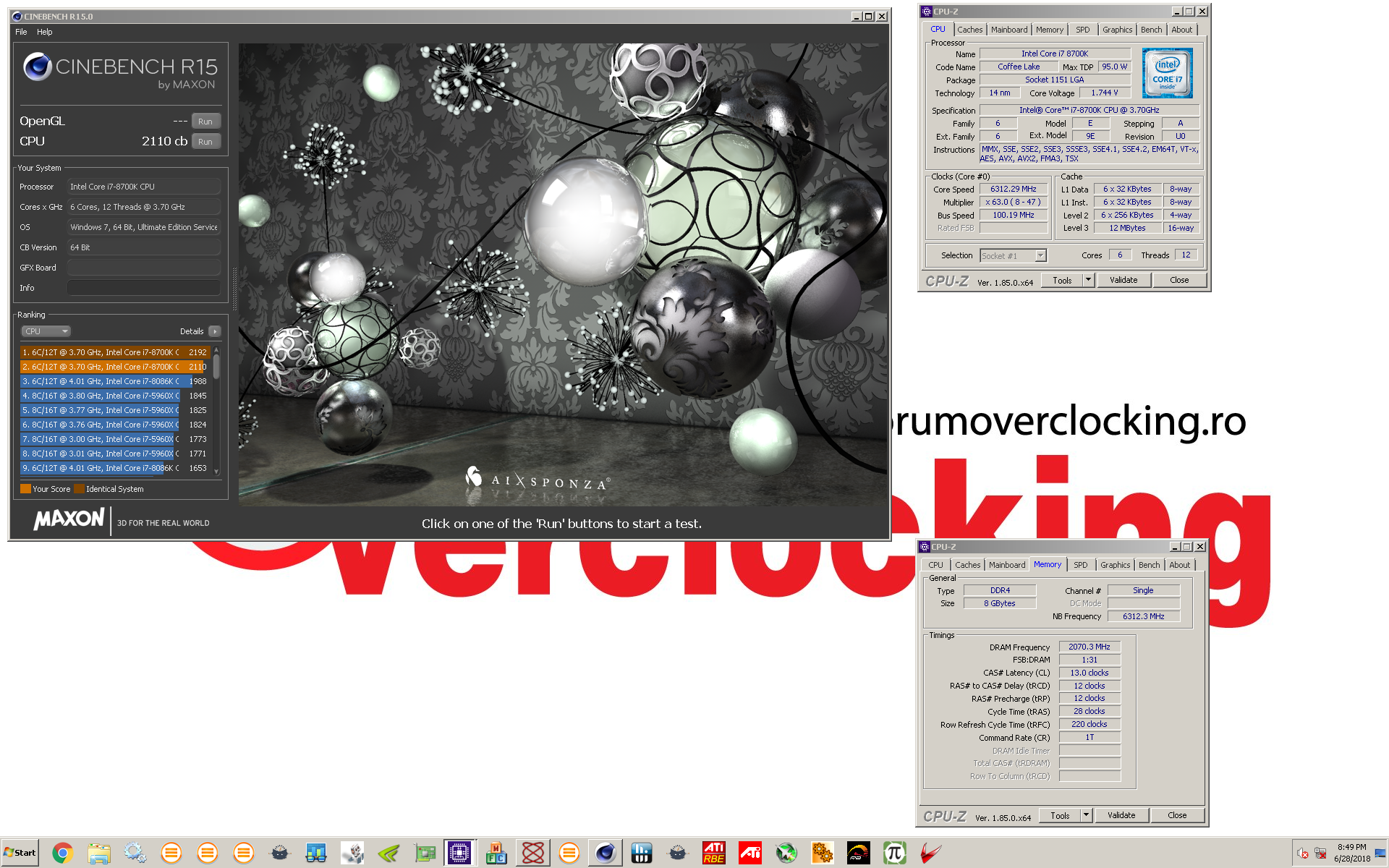1389x868 pixels.
Task: Click the red ATI logo taskbar icon
Action: (x=749, y=854)
